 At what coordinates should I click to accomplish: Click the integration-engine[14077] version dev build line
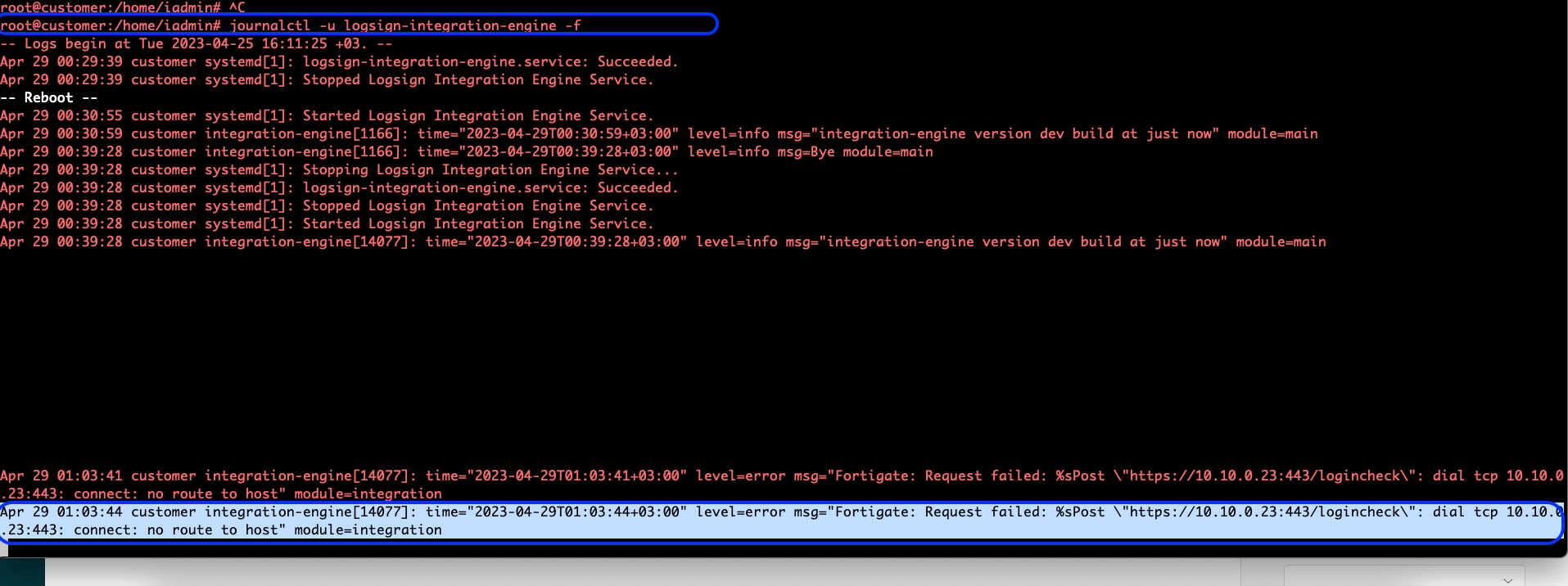663,241
